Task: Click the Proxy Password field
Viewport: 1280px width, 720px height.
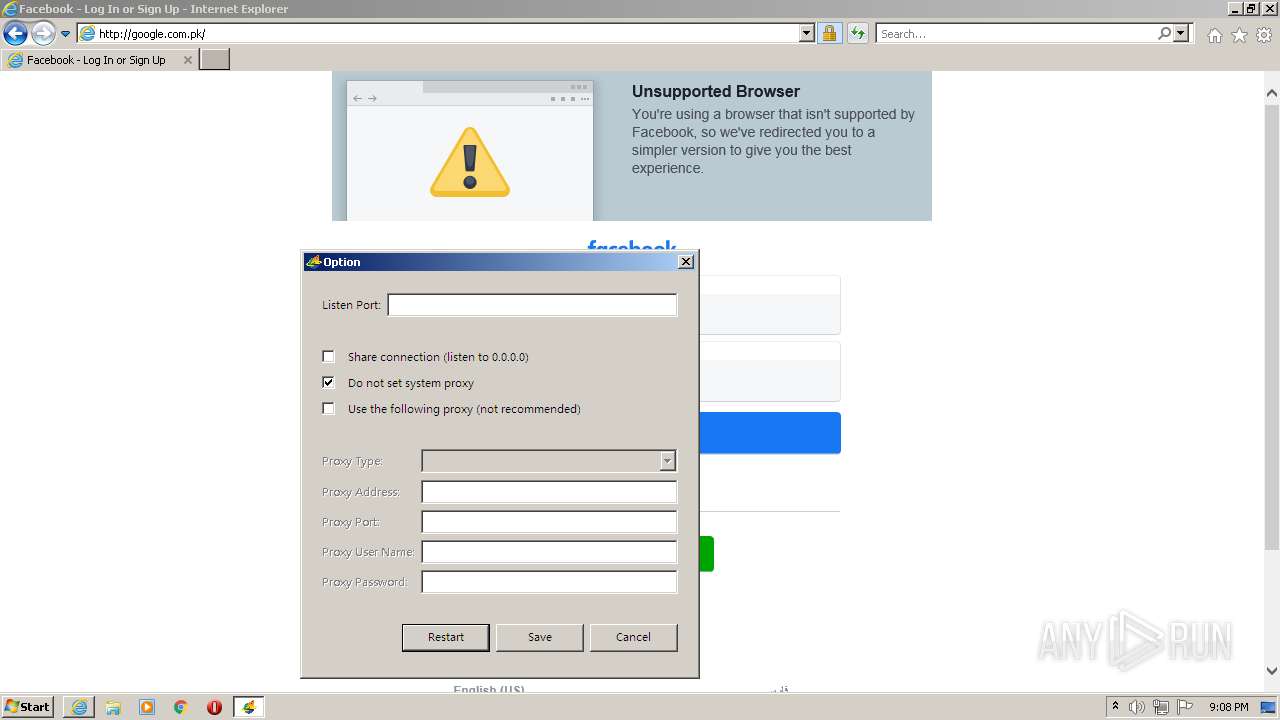Action: (x=549, y=582)
